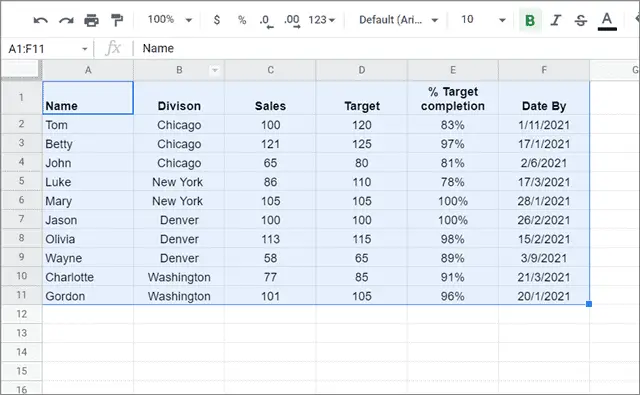640x395 pixels.
Task: Toggle Strikethrough formatting
Action: click(x=581, y=20)
